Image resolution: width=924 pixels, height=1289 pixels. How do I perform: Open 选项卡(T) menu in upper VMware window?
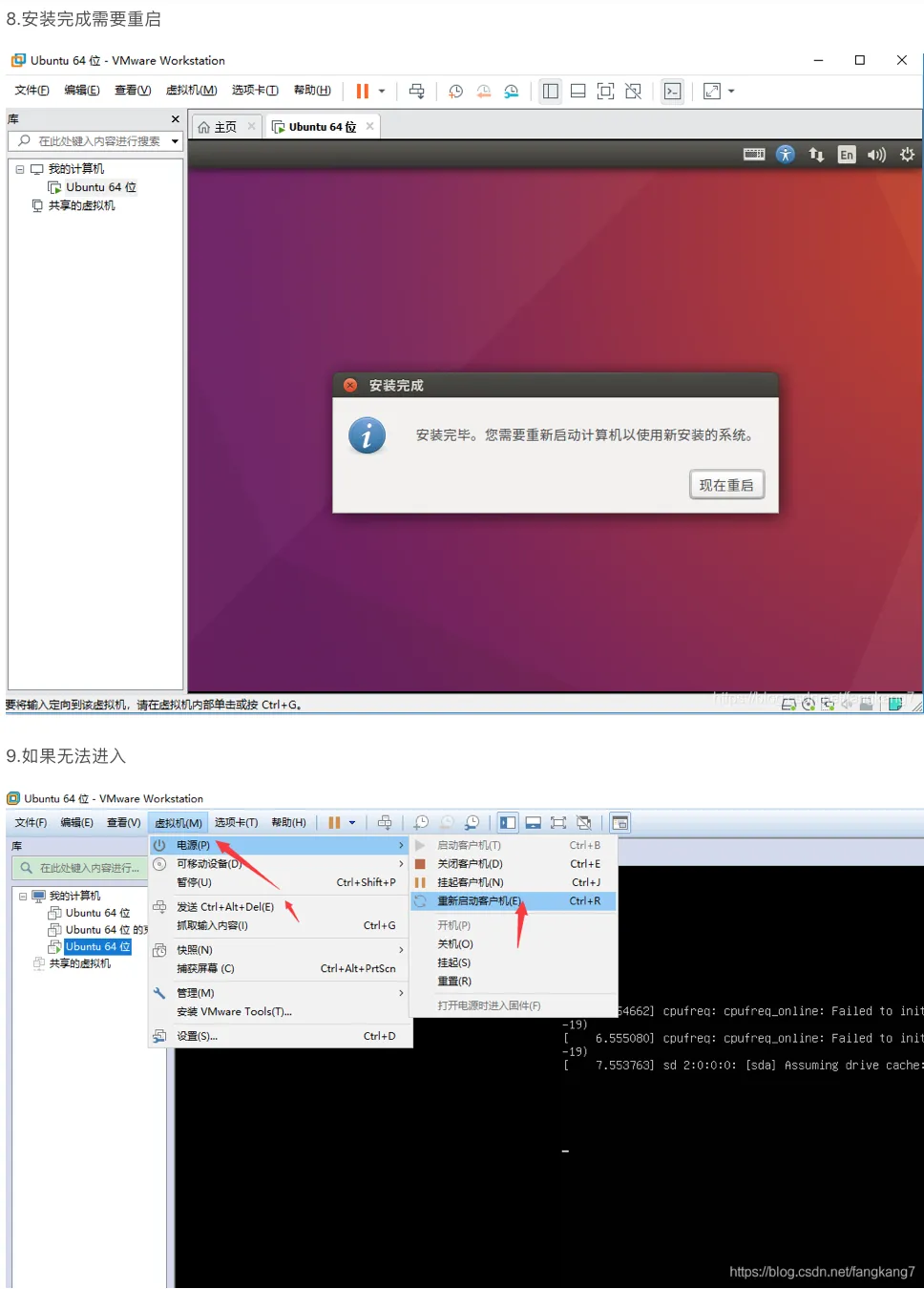click(x=255, y=91)
